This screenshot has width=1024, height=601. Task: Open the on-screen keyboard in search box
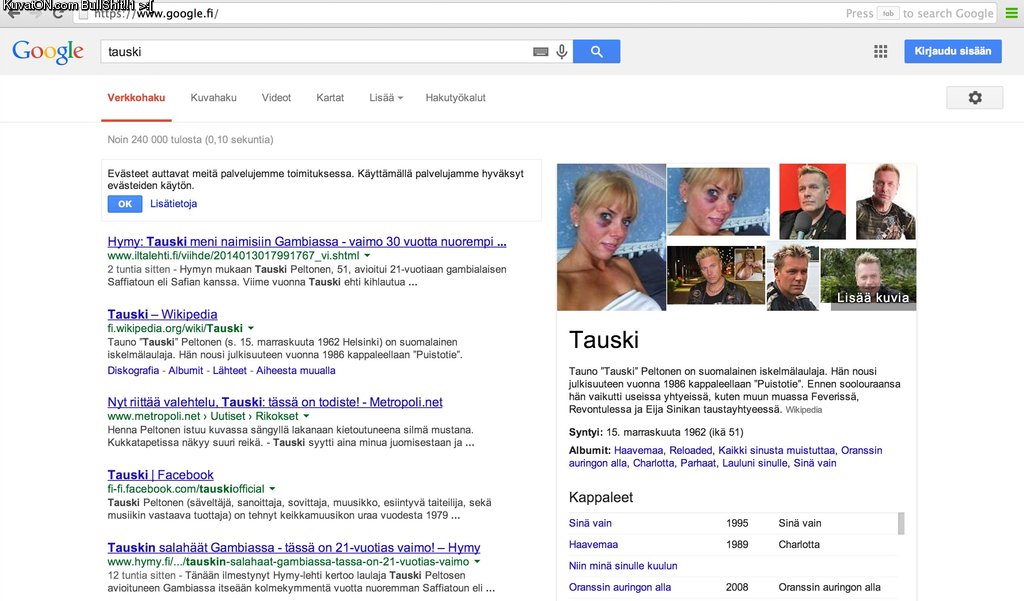pyautogui.click(x=540, y=52)
